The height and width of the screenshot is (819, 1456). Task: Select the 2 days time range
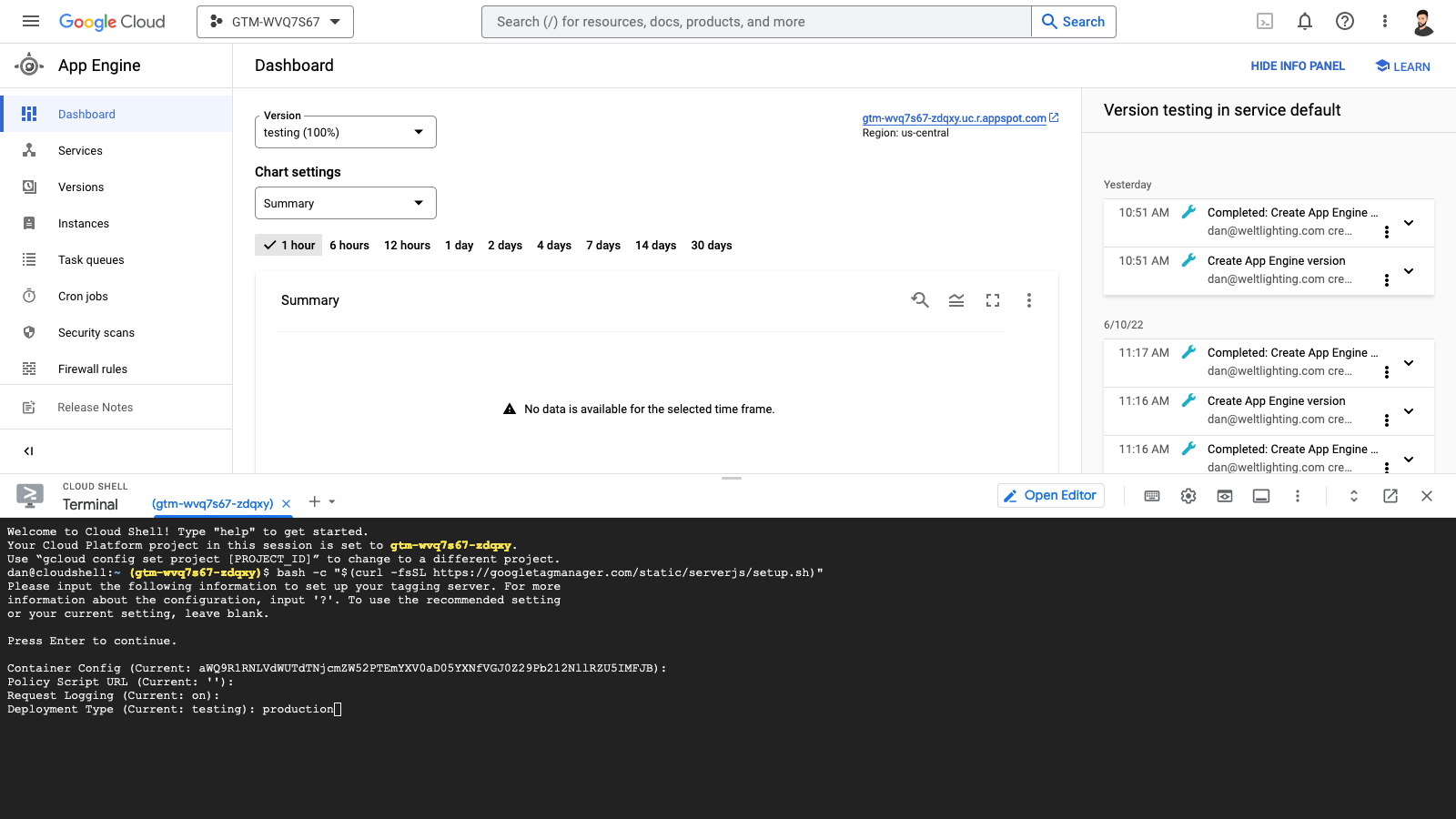[505, 245]
